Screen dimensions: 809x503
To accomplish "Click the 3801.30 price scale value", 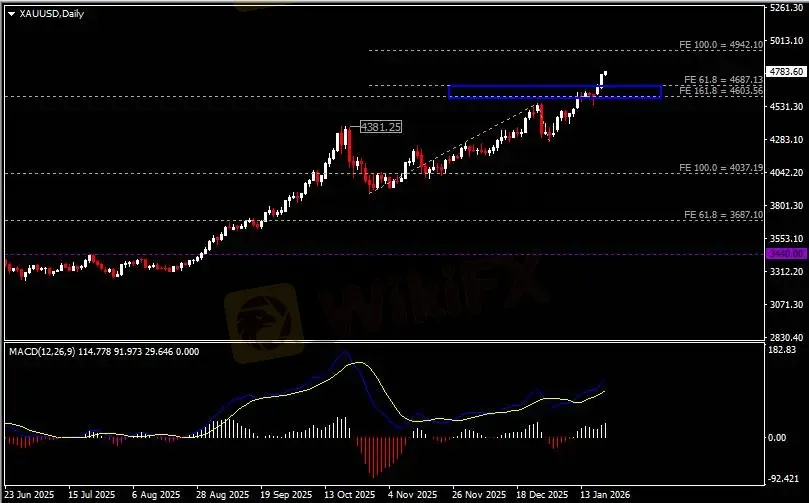I will pyautogui.click(x=786, y=206).
